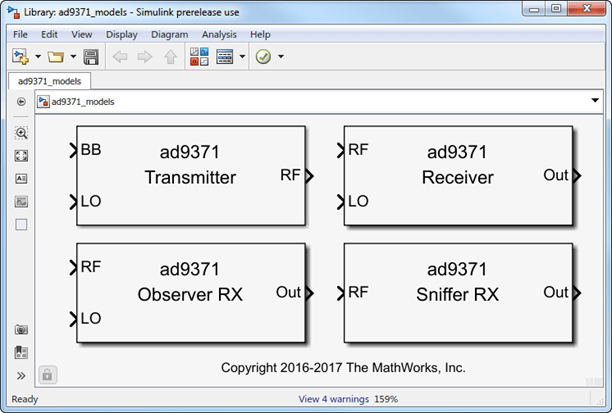612x413 pixels.
Task: Open the Model Explorer icon
Action: (225, 57)
